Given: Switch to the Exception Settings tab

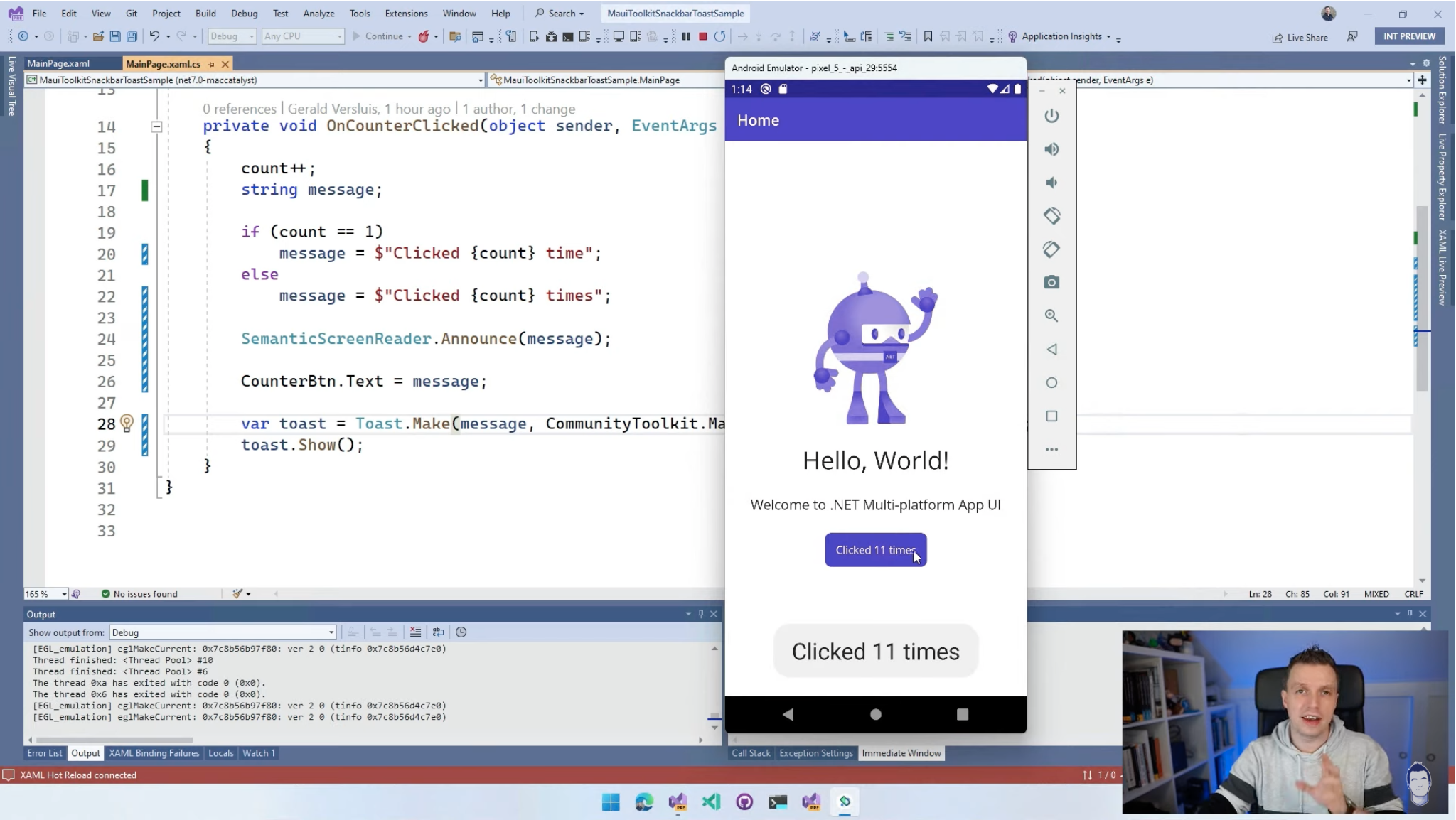Looking at the screenshot, I should click(x=816, y=753).
